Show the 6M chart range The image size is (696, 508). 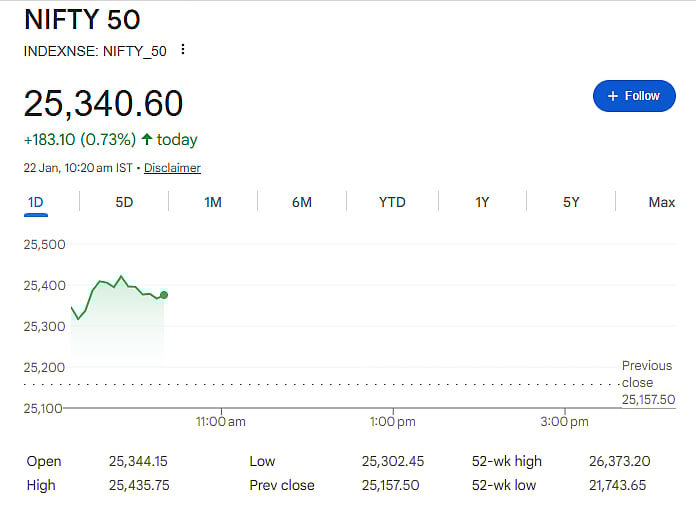click(x=302, y=202)
